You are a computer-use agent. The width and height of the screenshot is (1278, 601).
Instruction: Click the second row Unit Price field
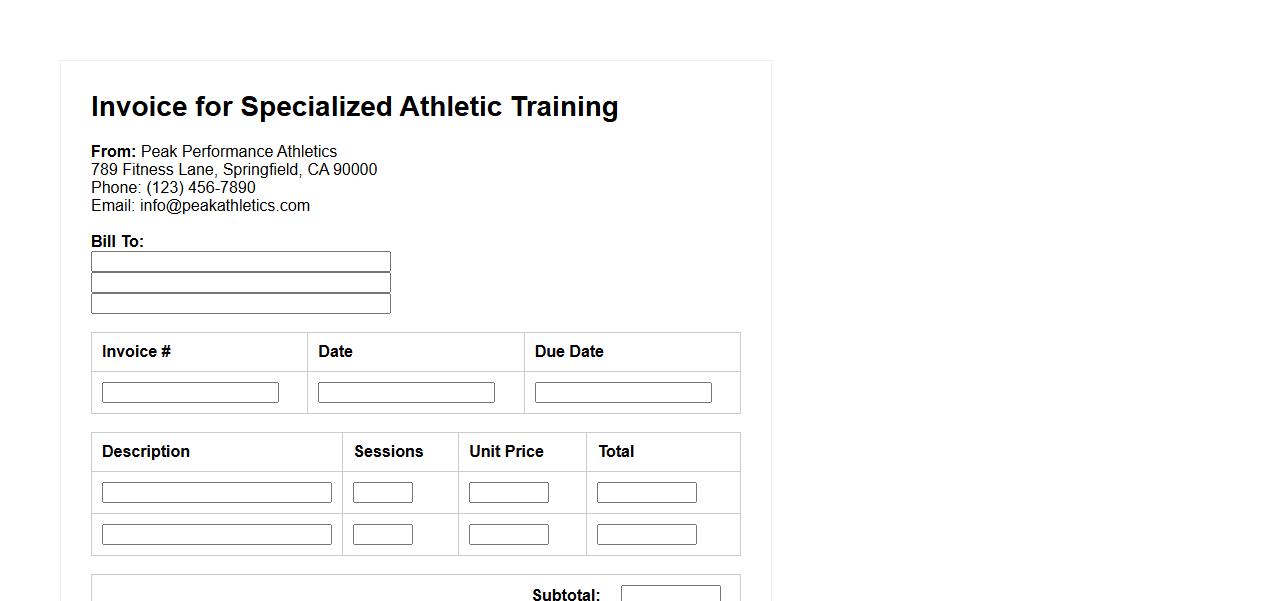[x=509, y=535]
